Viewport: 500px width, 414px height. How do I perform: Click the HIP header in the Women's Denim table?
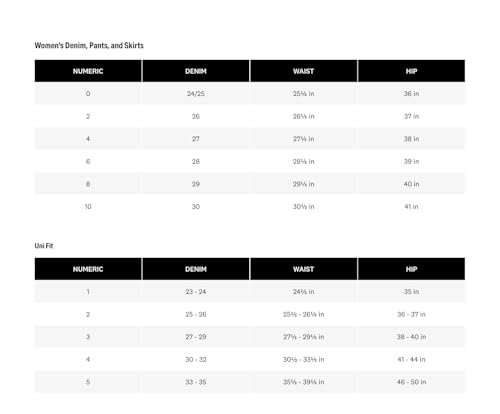point(411,71)
